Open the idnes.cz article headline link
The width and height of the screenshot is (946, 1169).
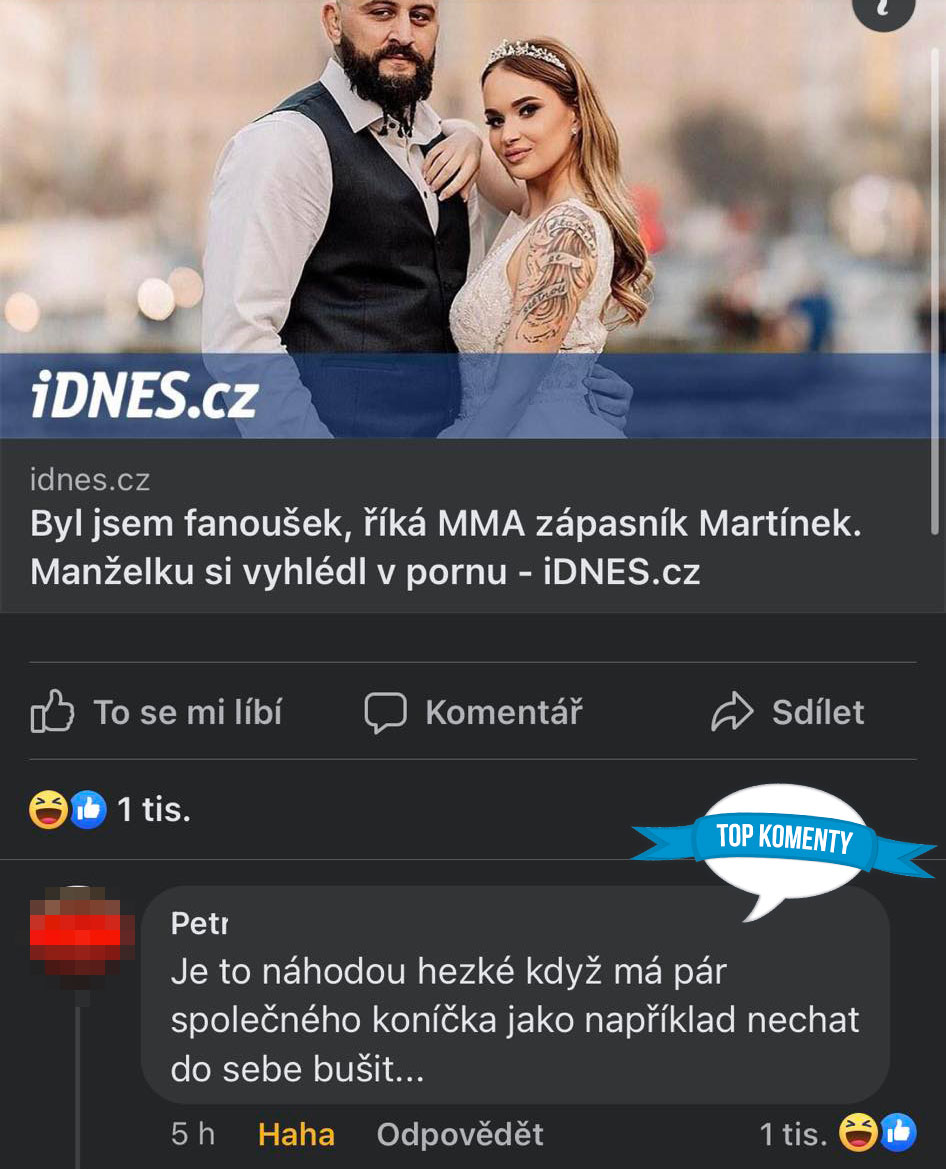click(446, 547)
